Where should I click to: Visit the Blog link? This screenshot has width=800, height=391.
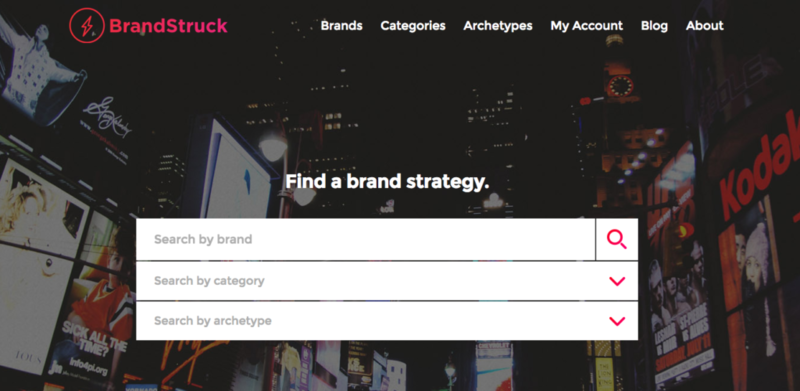[654, 26]
